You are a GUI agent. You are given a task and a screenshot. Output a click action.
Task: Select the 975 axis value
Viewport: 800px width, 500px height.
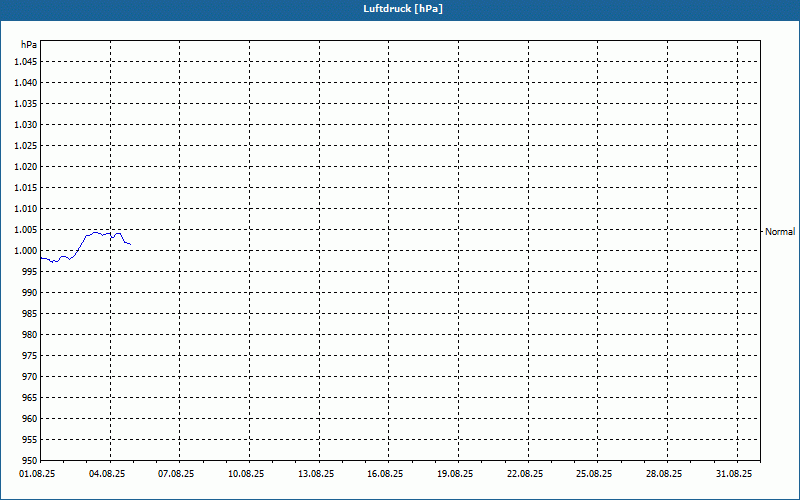coord(30,356)
